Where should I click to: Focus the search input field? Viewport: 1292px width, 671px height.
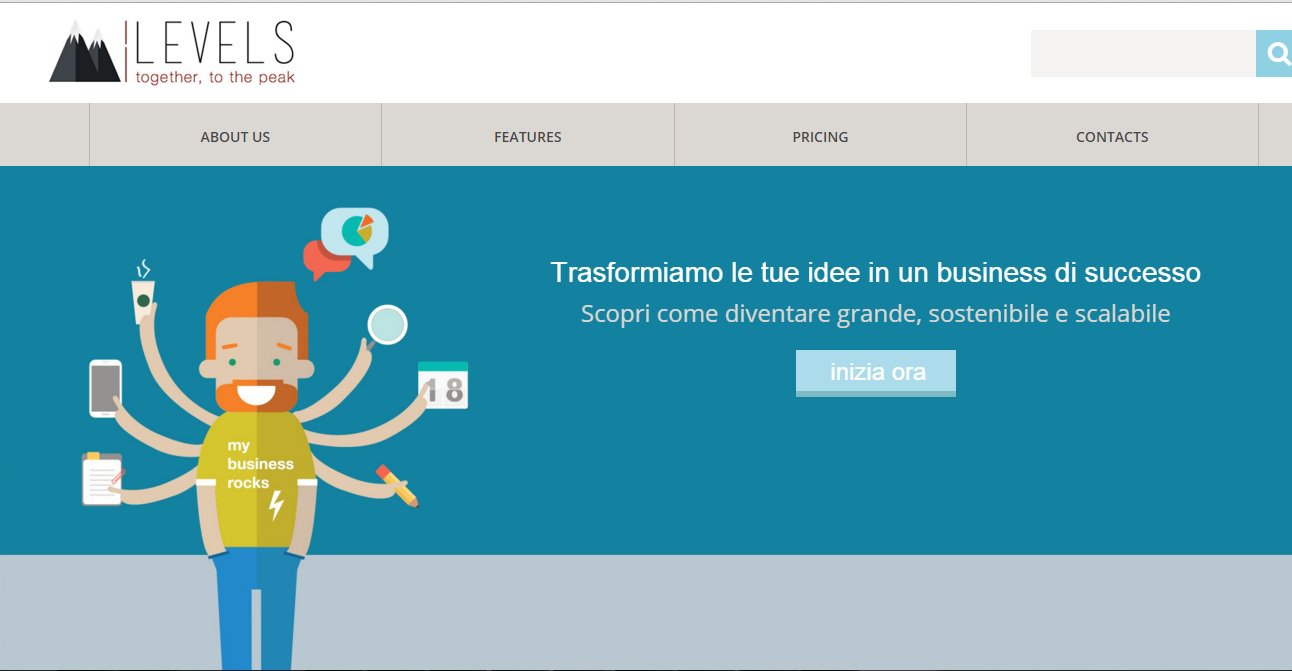pyautogui.click(x=1142, y=54)
